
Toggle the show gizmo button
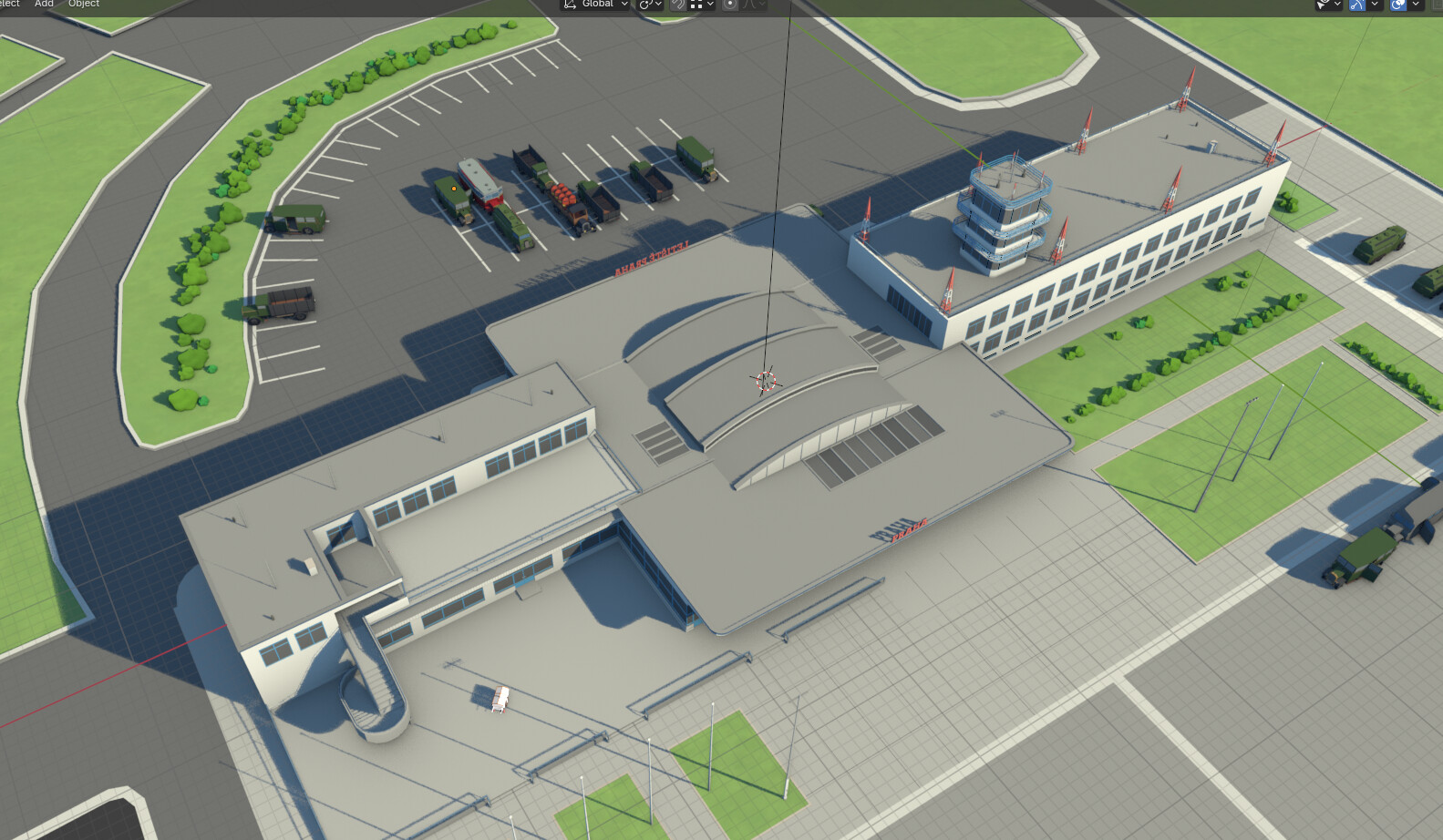pyautogui.click(x=1357, y=4)
